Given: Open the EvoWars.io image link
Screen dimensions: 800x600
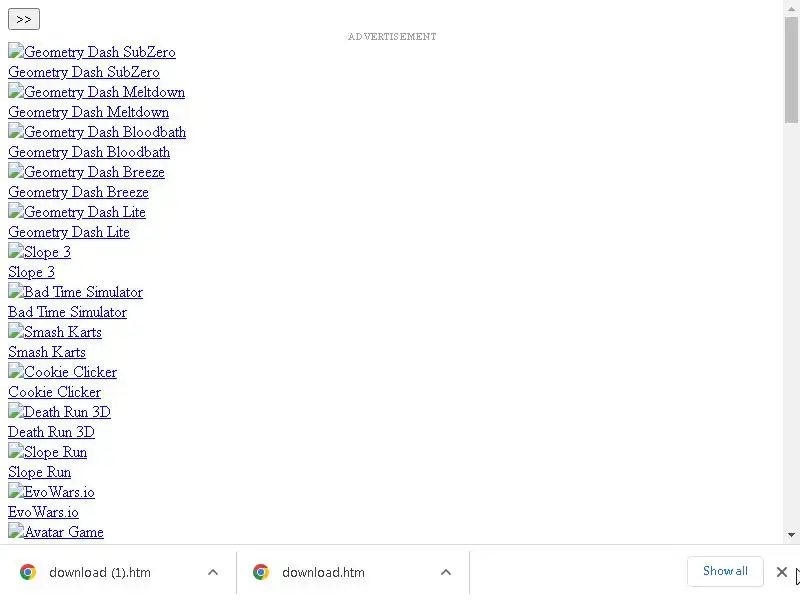Looking at the screenshot, I should [x=51, y=492].
